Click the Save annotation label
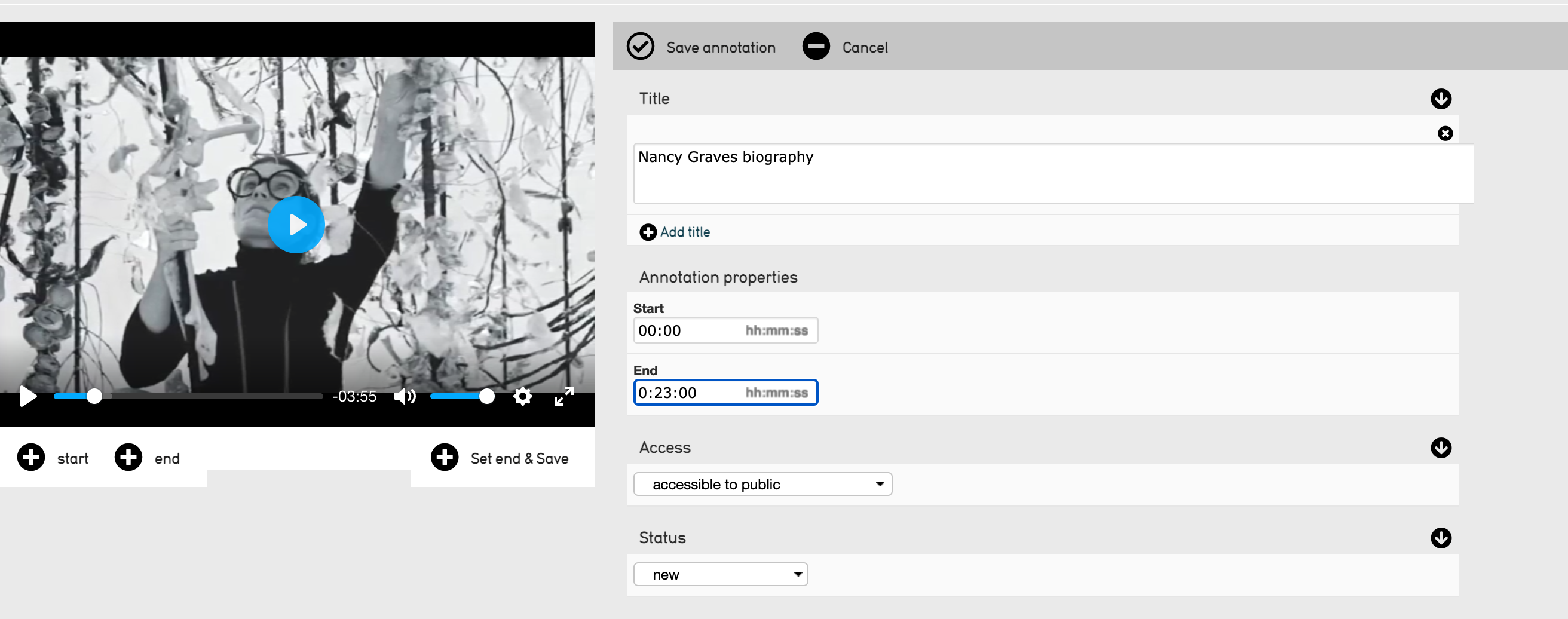1568x619 pixels. click(x=721, y=47)
